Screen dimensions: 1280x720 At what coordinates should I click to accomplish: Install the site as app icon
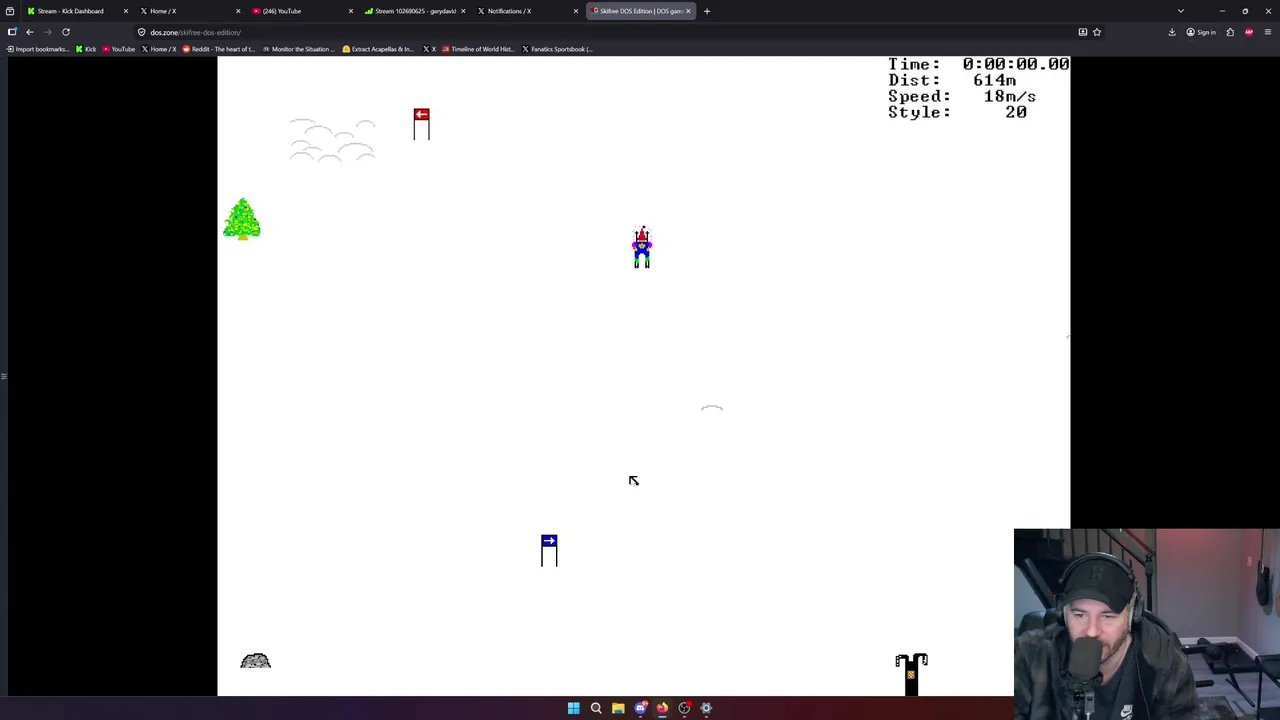click(x=1083, y=32)
